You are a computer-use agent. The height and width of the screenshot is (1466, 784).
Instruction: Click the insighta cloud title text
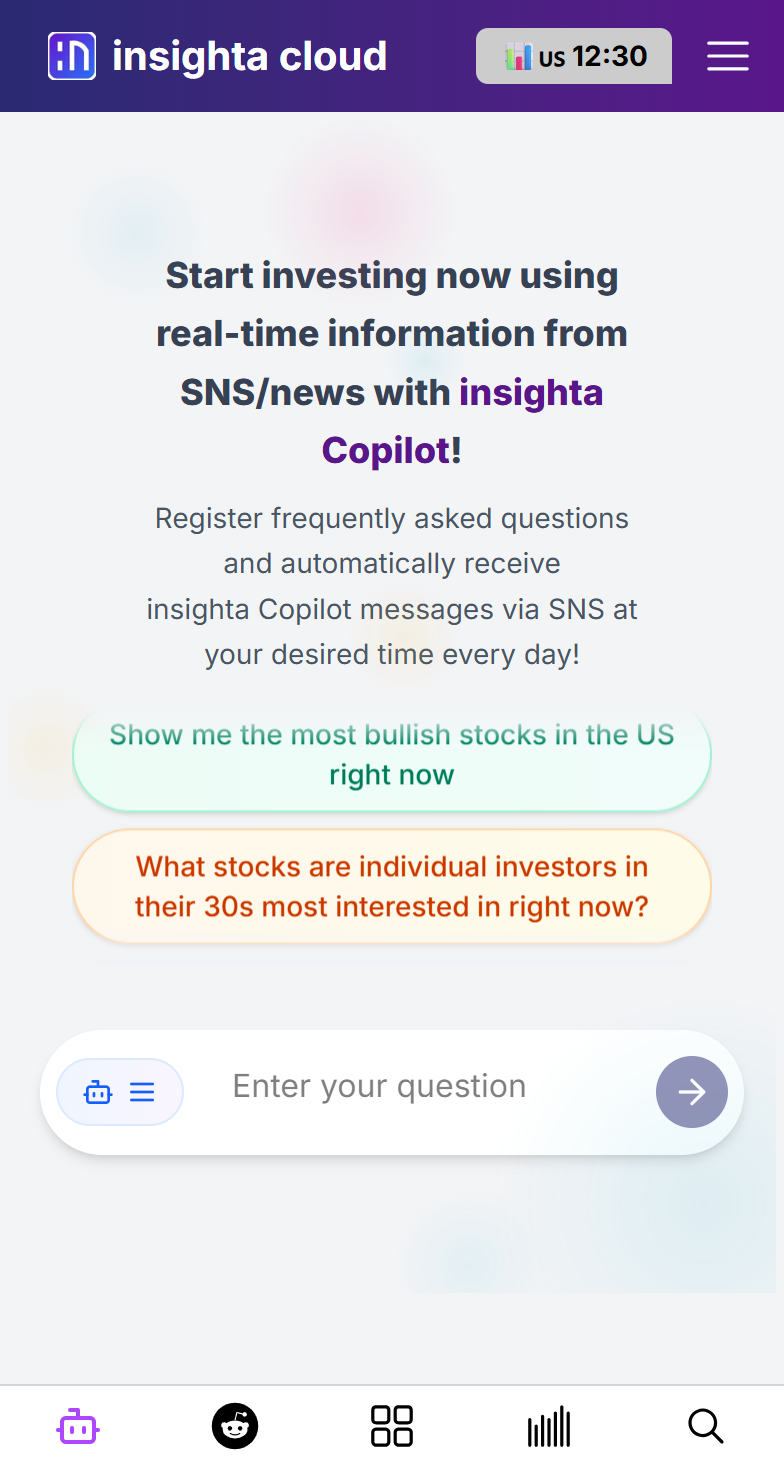click(x=250, y=56)
